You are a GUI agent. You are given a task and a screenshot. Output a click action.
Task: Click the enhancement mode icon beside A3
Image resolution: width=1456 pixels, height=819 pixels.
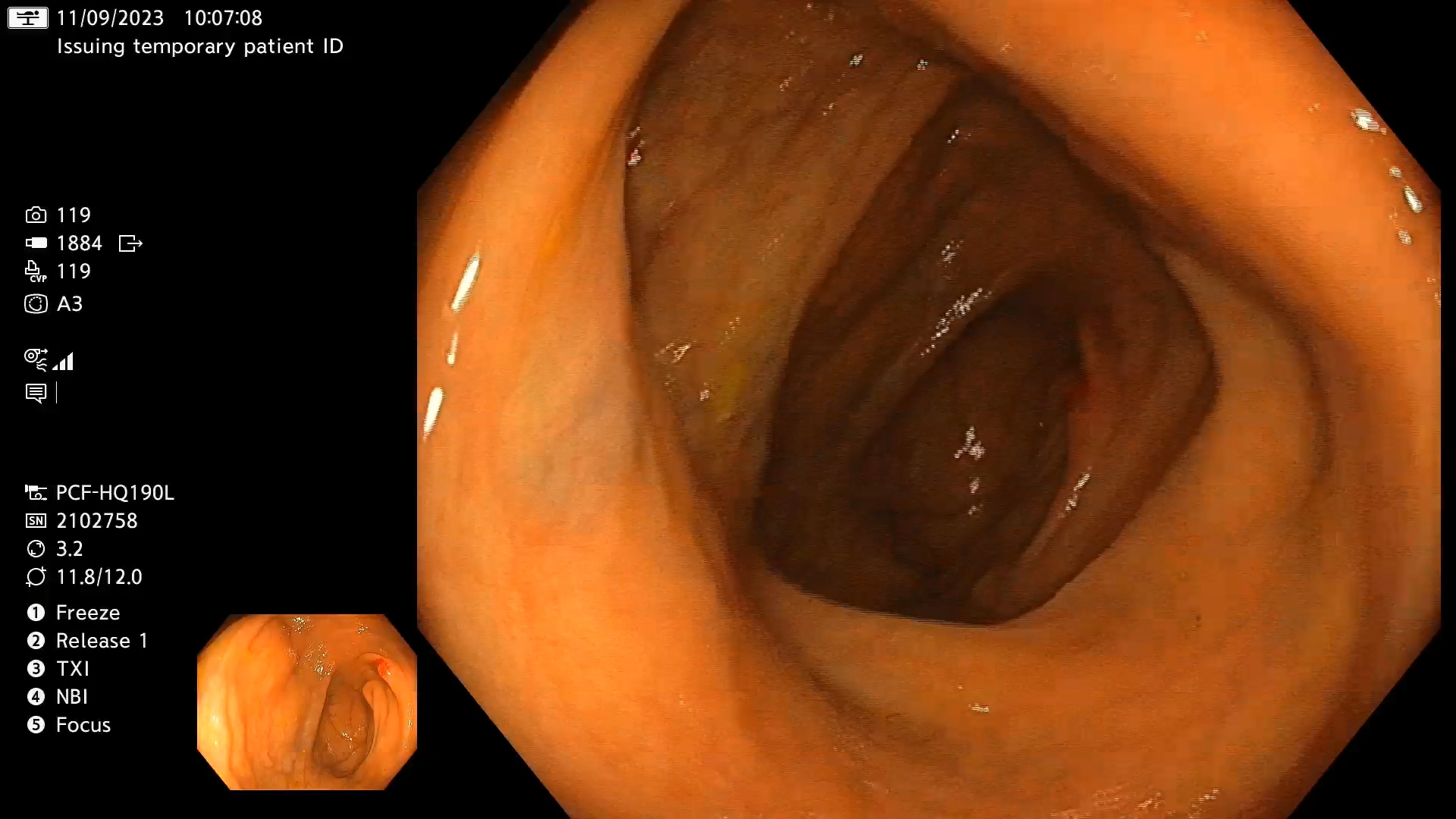tap(36, 304)
